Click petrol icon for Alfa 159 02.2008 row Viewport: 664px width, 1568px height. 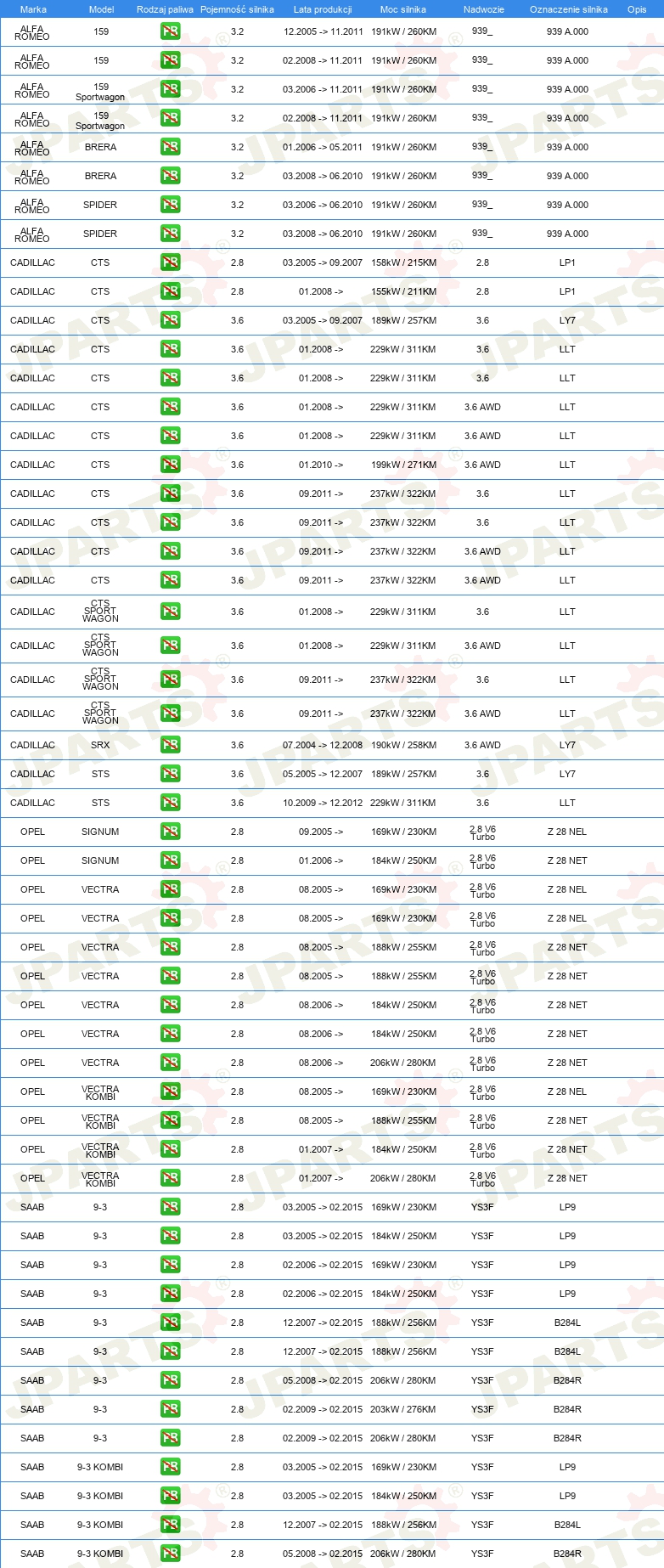click(x=170, y=60)
